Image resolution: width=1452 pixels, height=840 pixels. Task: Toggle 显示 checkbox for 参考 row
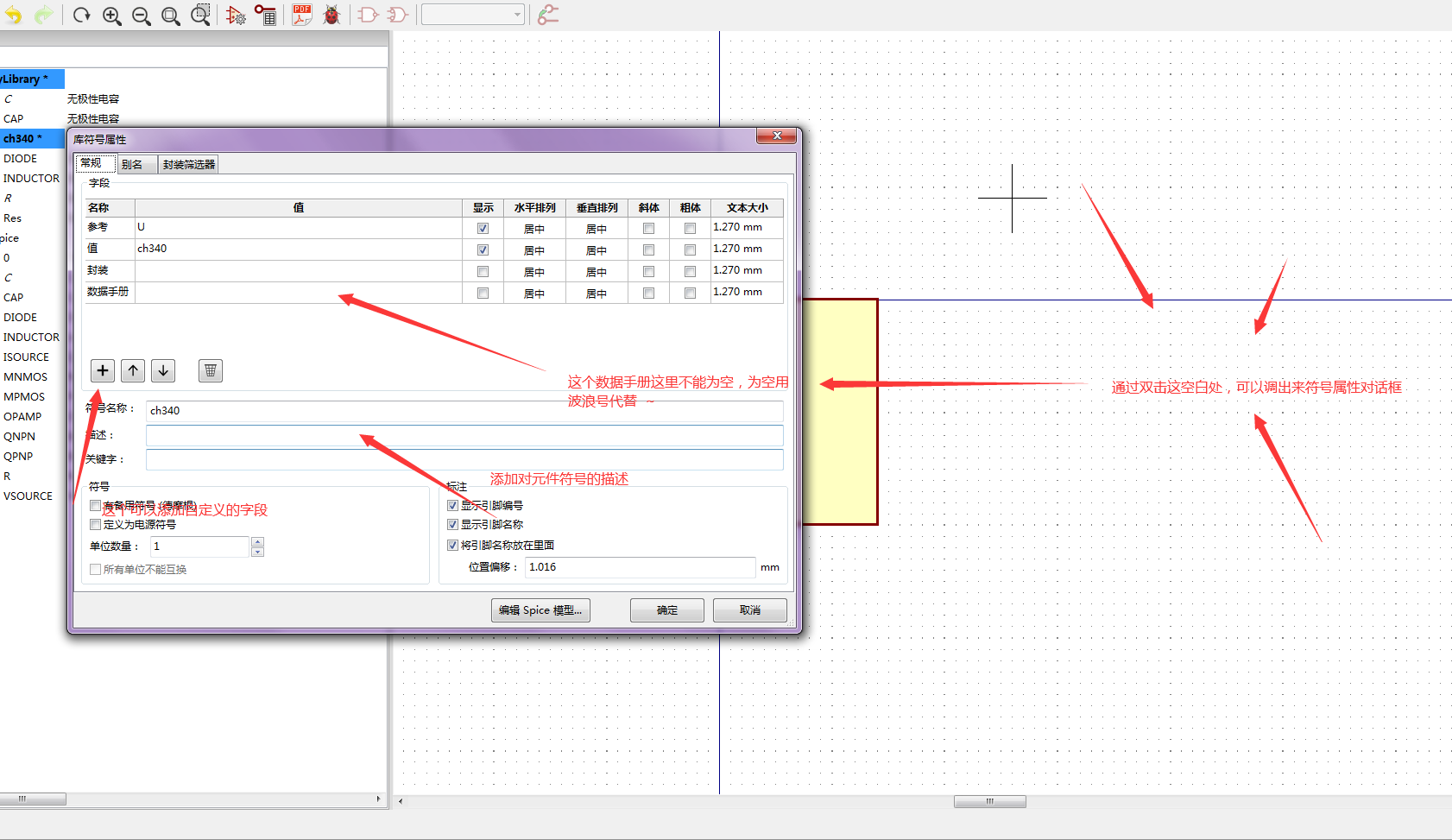pos(483,229)
